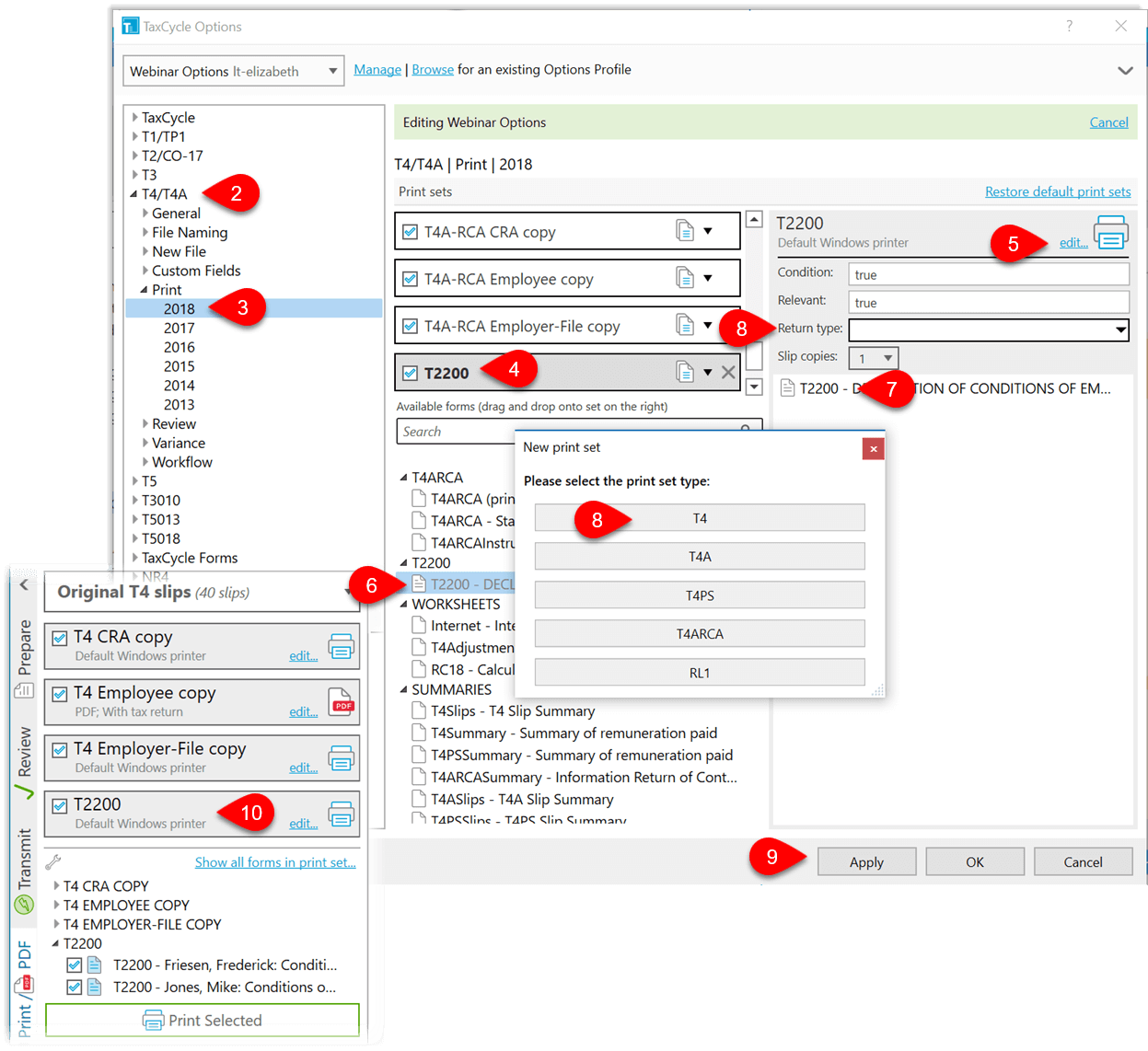The height and width of the screenshot is (1051, 1148).
Task: Click the printer icon on the sidebar T2200 set
Action: pyautogui.click(x=342, y=814)
